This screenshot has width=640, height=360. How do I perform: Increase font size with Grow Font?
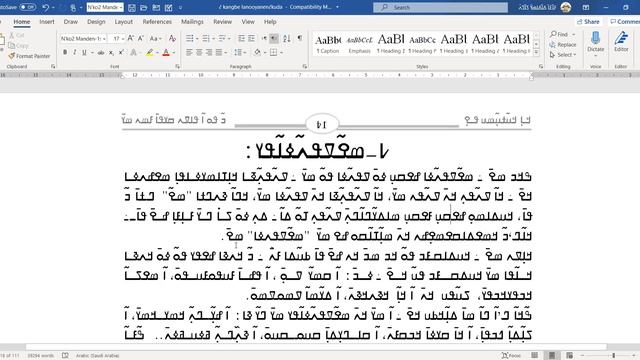pos(131,38)
